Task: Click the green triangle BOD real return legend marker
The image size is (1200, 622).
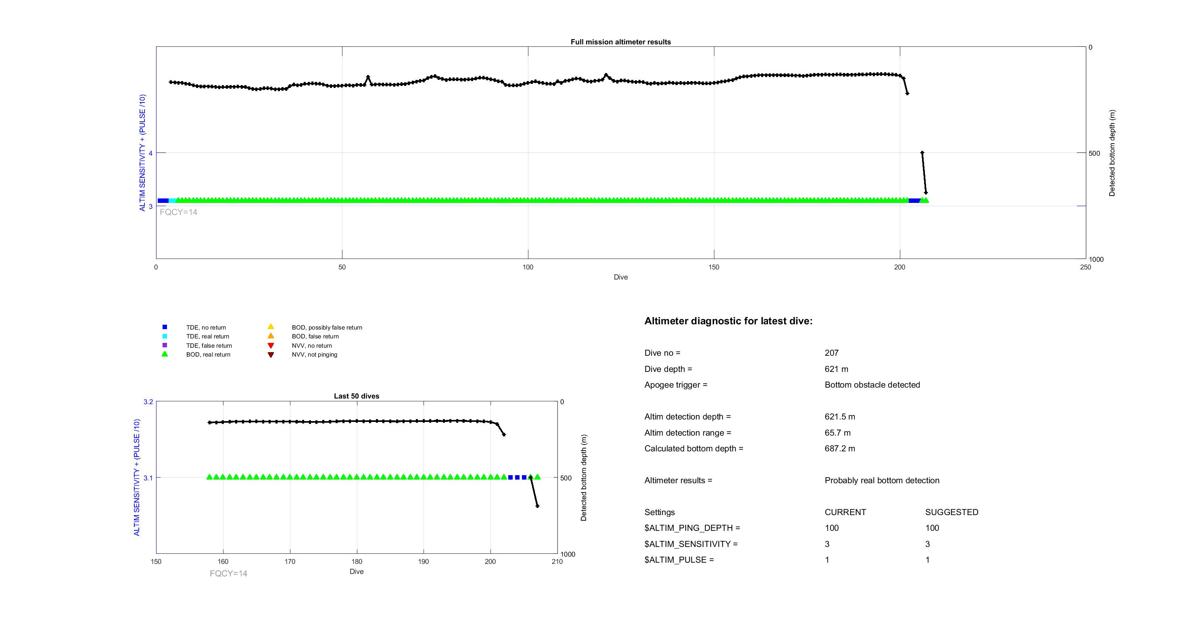Action: (x=164, y=354)
